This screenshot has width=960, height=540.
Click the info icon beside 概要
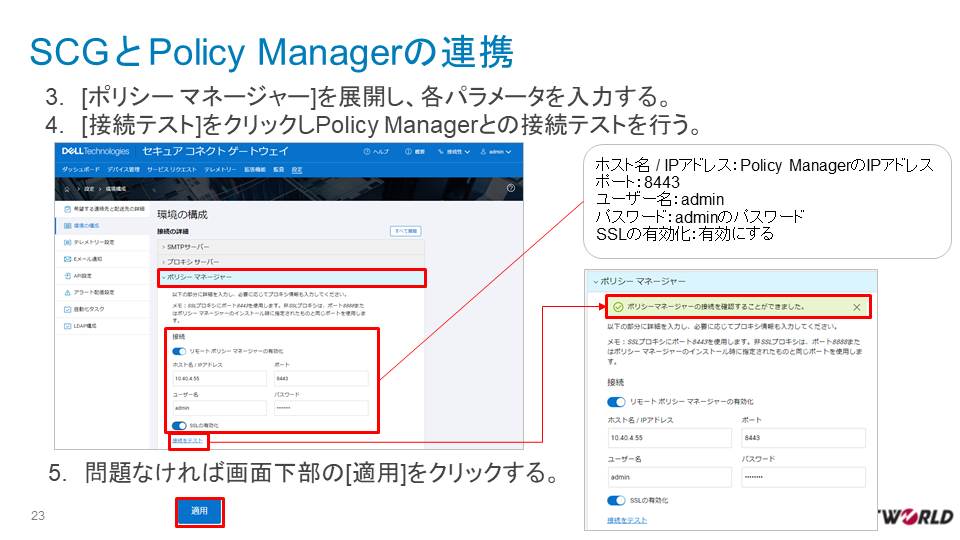click(x=408, y=151)
